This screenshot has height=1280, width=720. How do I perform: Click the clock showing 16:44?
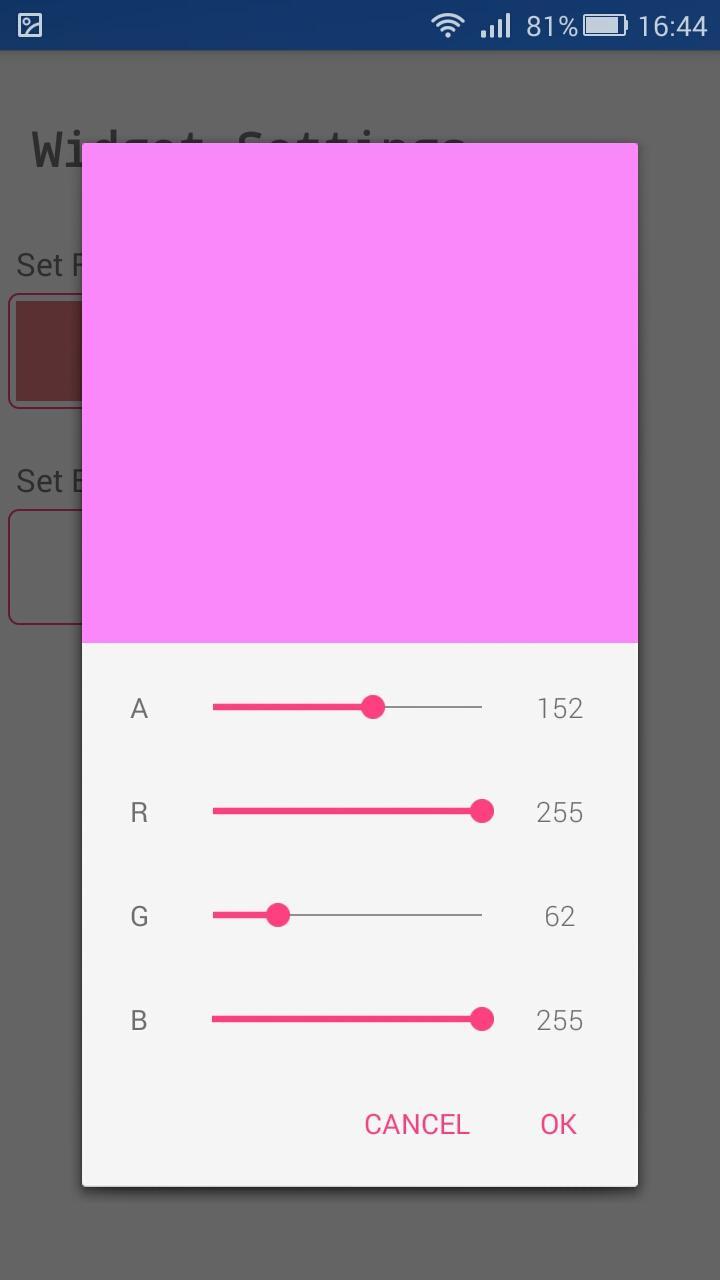(672, 27)
